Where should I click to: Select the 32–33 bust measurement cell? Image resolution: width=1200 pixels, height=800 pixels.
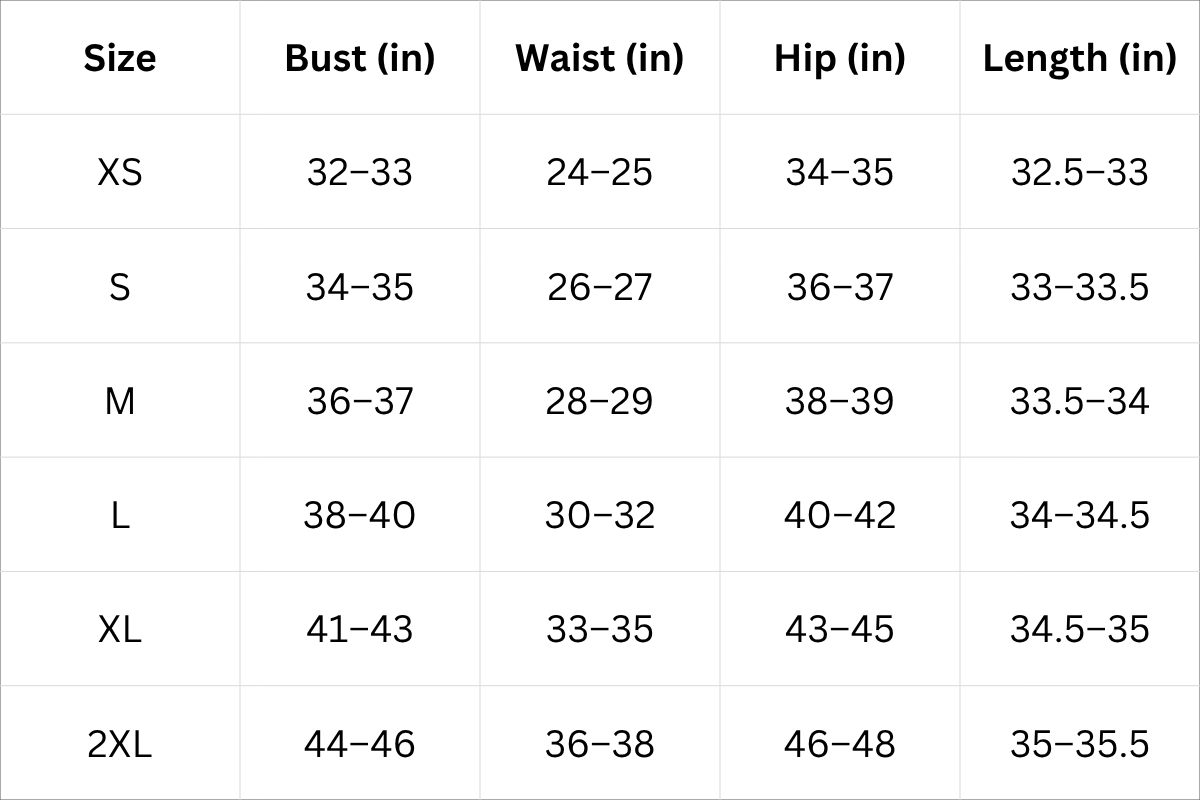click(360, 172)
